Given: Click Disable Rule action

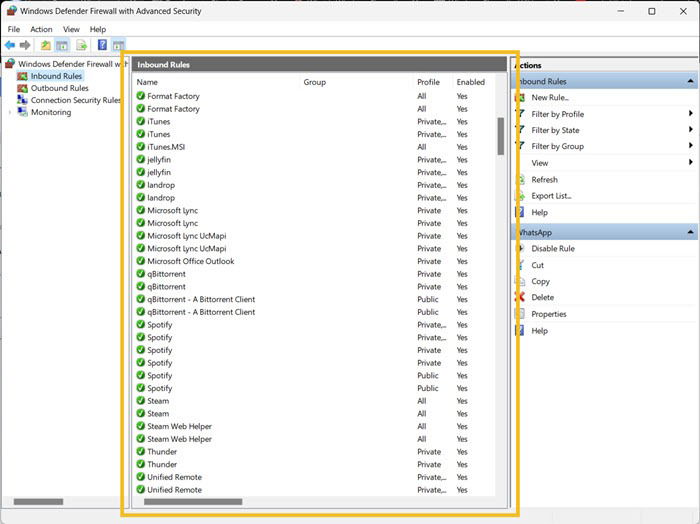Looking at the screenshot, I should [x=553, y=249].
